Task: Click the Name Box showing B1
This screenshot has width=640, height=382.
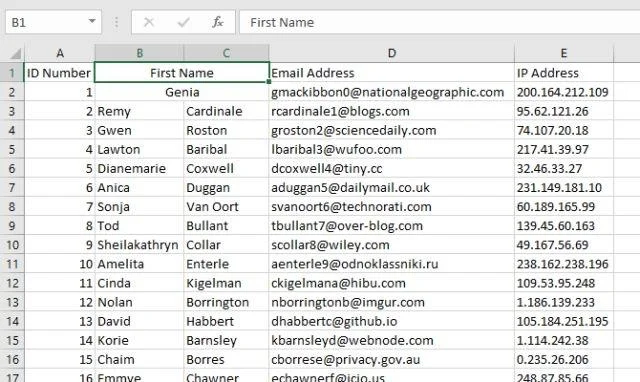Action: pyautogui.click(x=53, y=22)
